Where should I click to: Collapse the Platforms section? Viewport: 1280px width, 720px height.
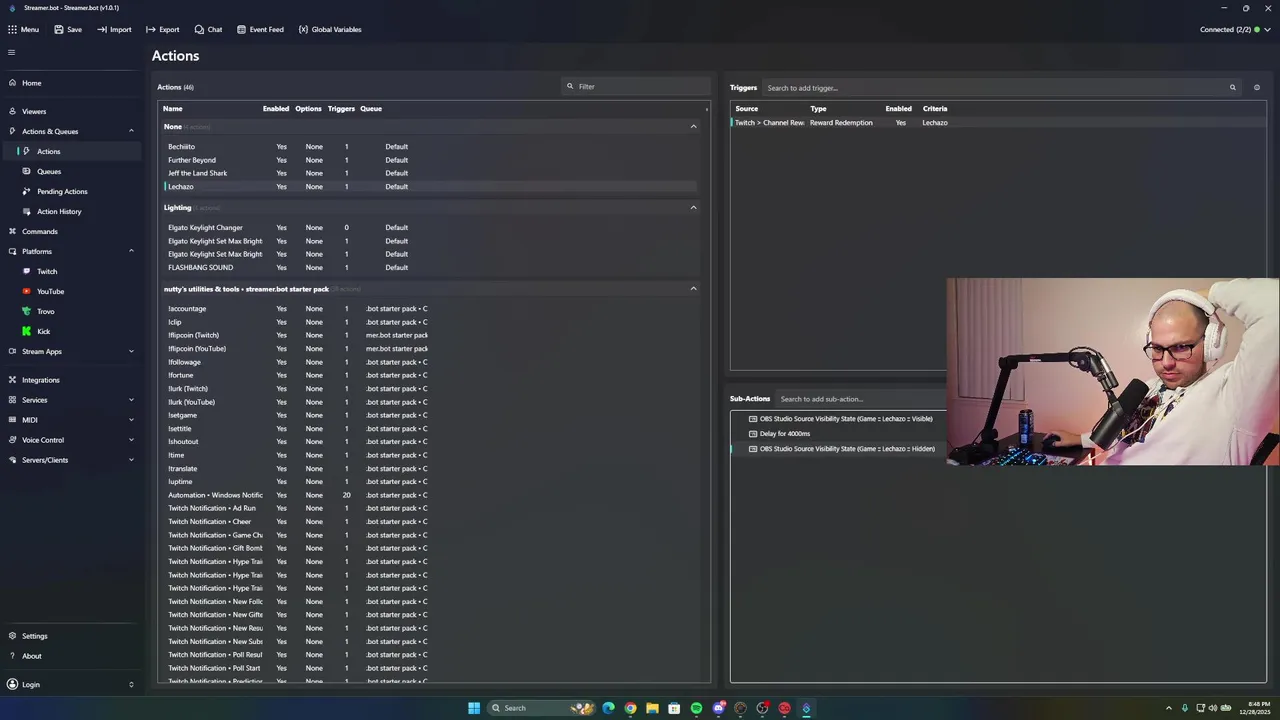131,251
